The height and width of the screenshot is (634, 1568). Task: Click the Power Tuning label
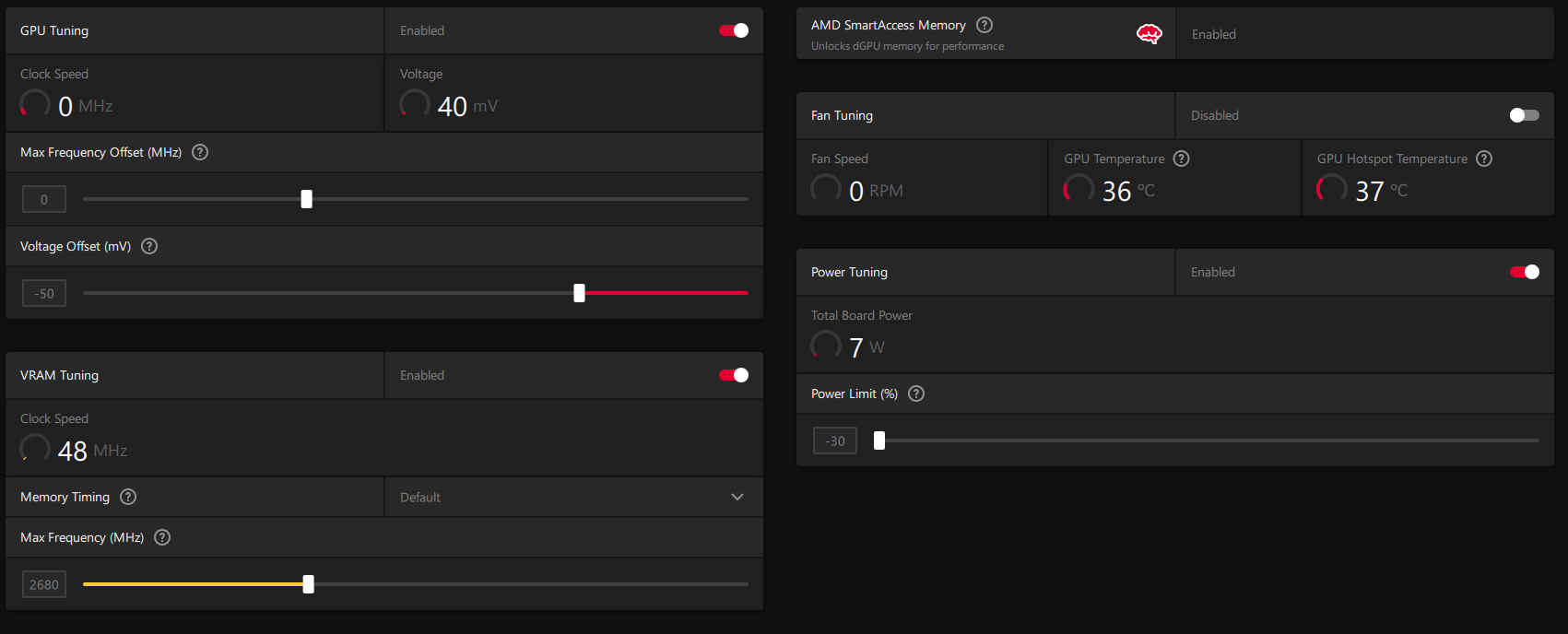pyautogui.click(x=849, y=272)
